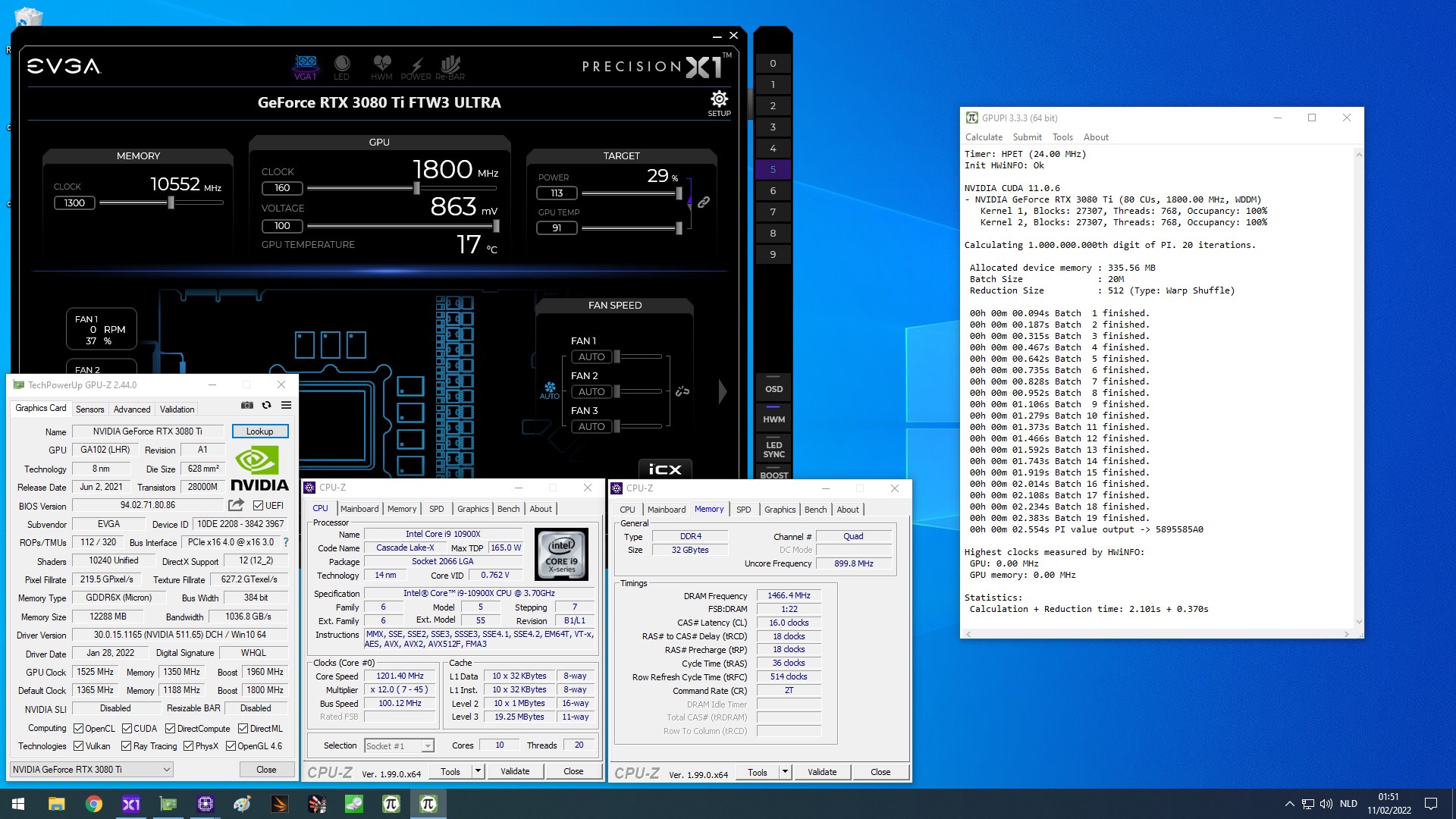This screenshot has width=1456, height=819.
Task: Open the HWM hardware monitor icon
Action: coord(381,67)
